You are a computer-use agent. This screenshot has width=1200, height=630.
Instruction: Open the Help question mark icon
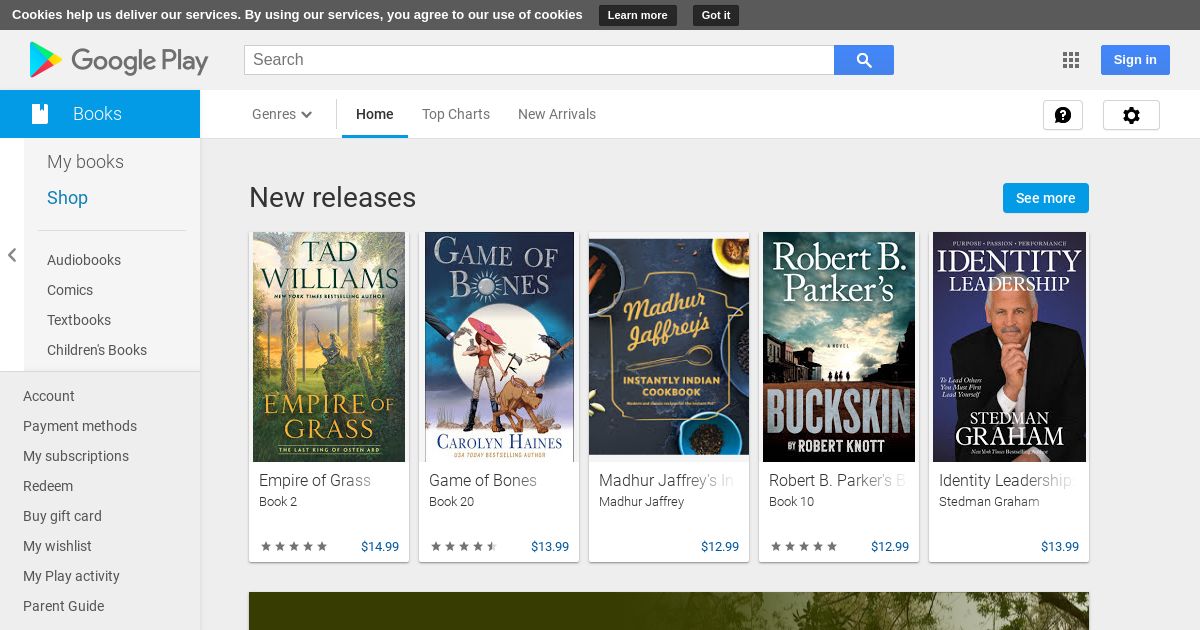tap(1063, 115)
